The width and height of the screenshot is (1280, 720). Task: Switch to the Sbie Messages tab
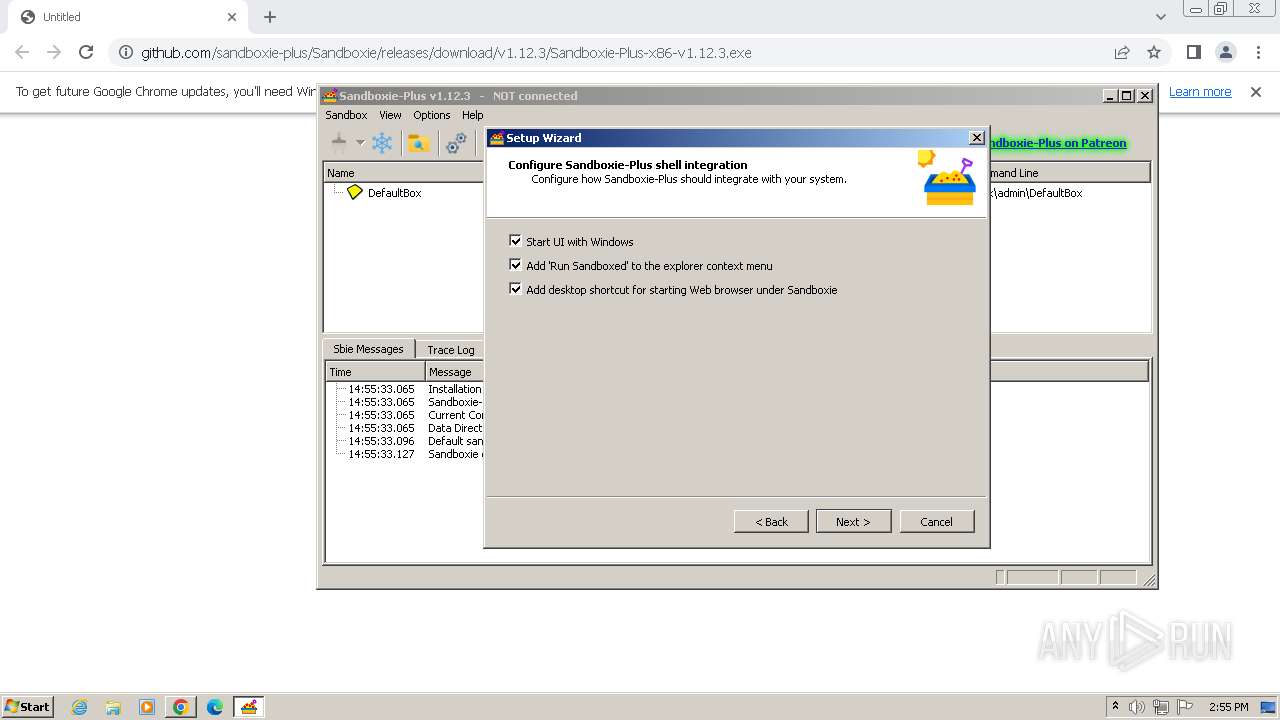coord(368,349)
